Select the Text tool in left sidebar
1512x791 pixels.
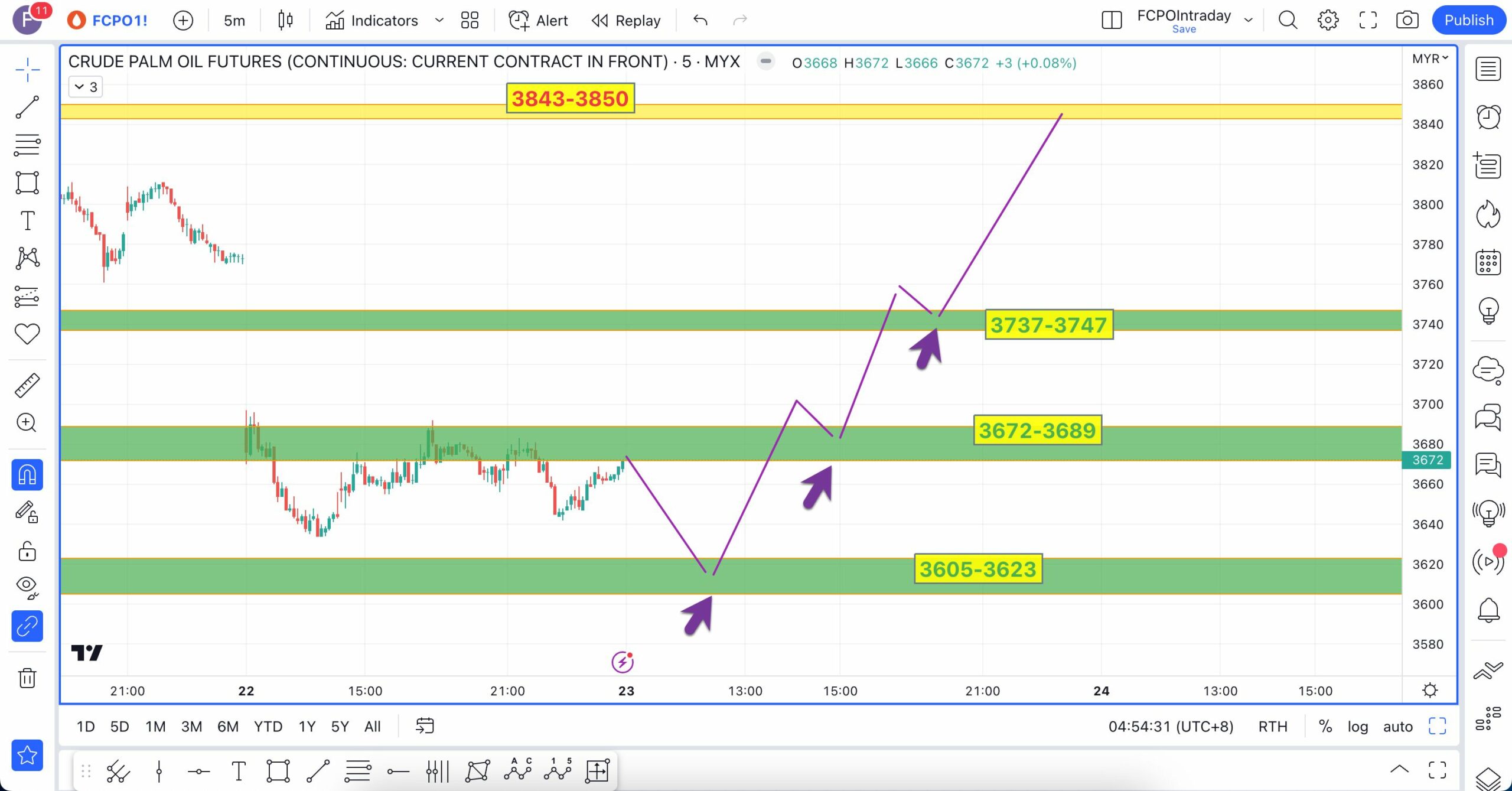click(27, 220)
